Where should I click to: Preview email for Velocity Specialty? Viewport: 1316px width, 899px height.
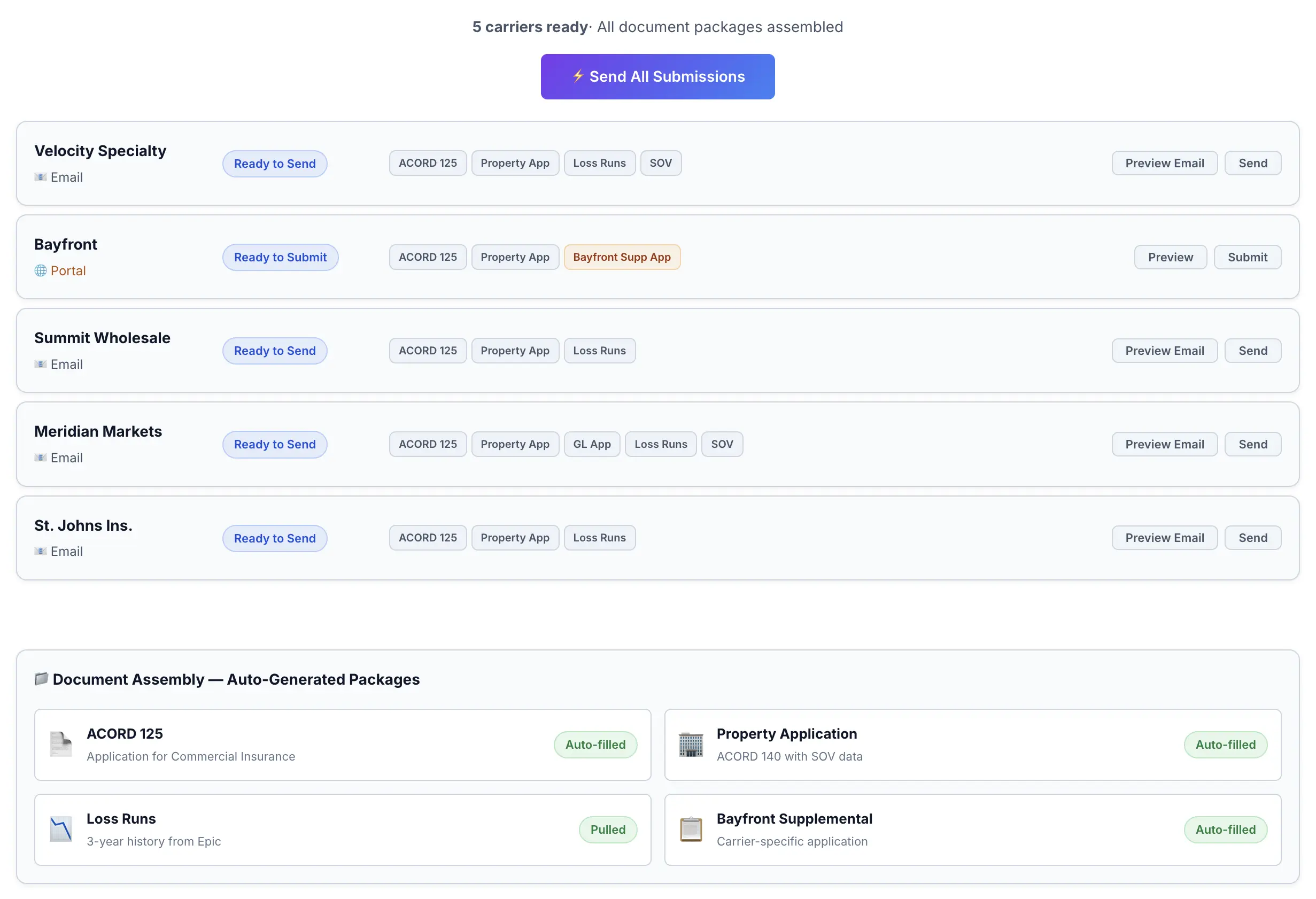click(x=1164, y=163)
